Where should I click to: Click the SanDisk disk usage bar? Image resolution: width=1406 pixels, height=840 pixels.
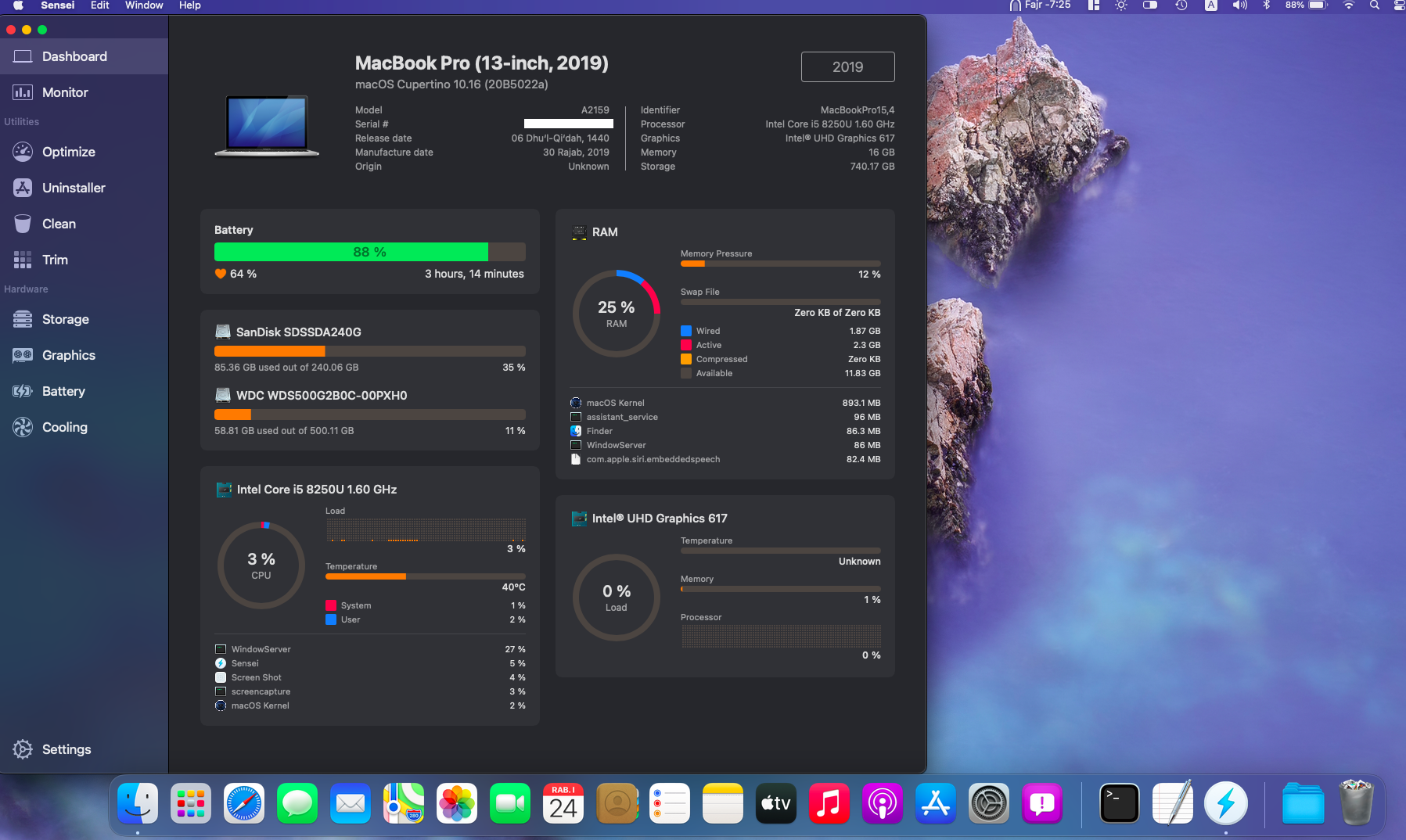pos(369,351)
